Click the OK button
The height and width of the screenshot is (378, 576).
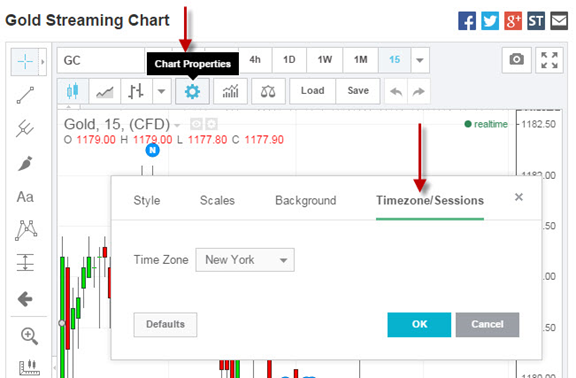(419, 324)
